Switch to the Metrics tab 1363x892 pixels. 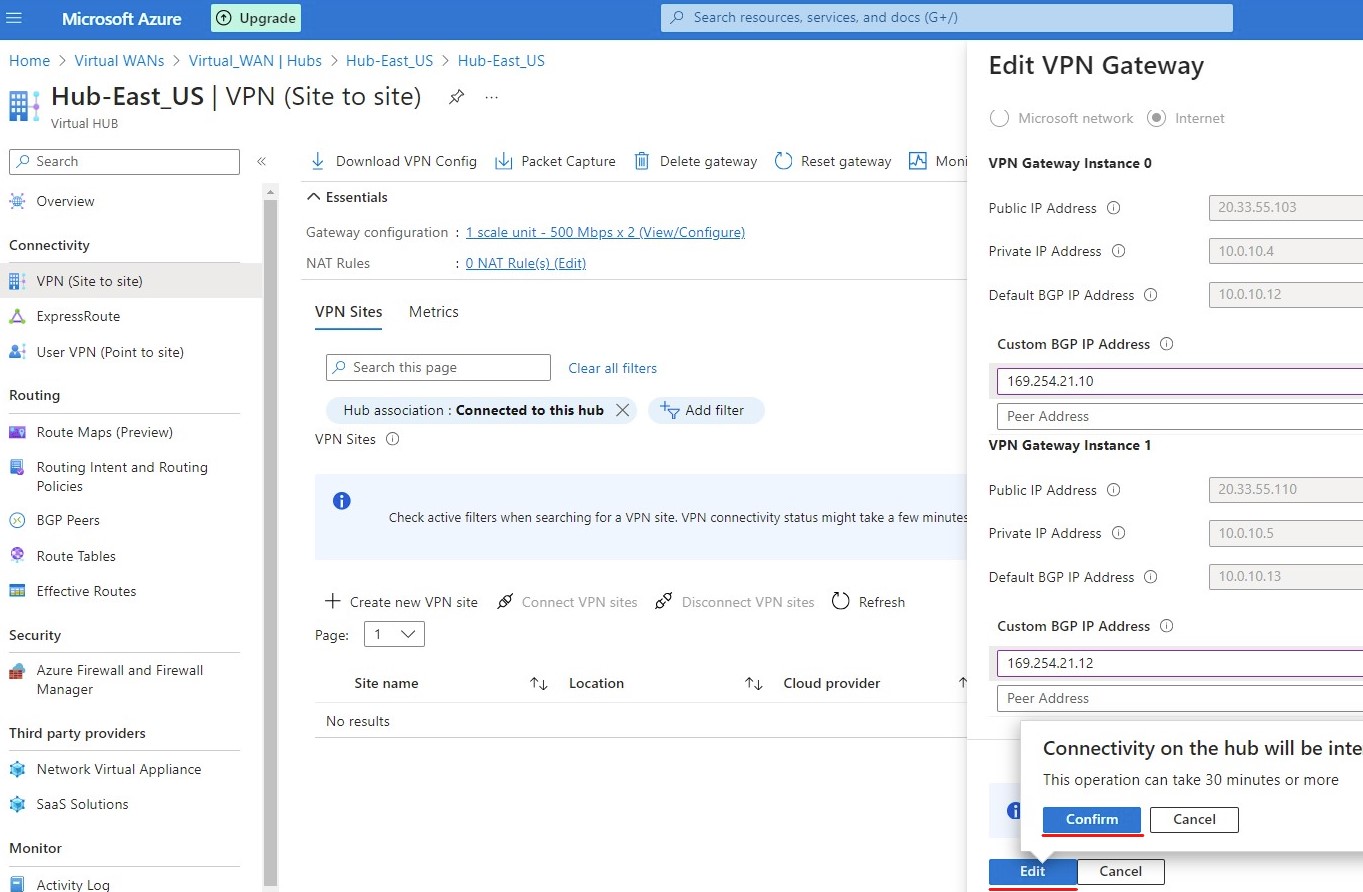433,312
